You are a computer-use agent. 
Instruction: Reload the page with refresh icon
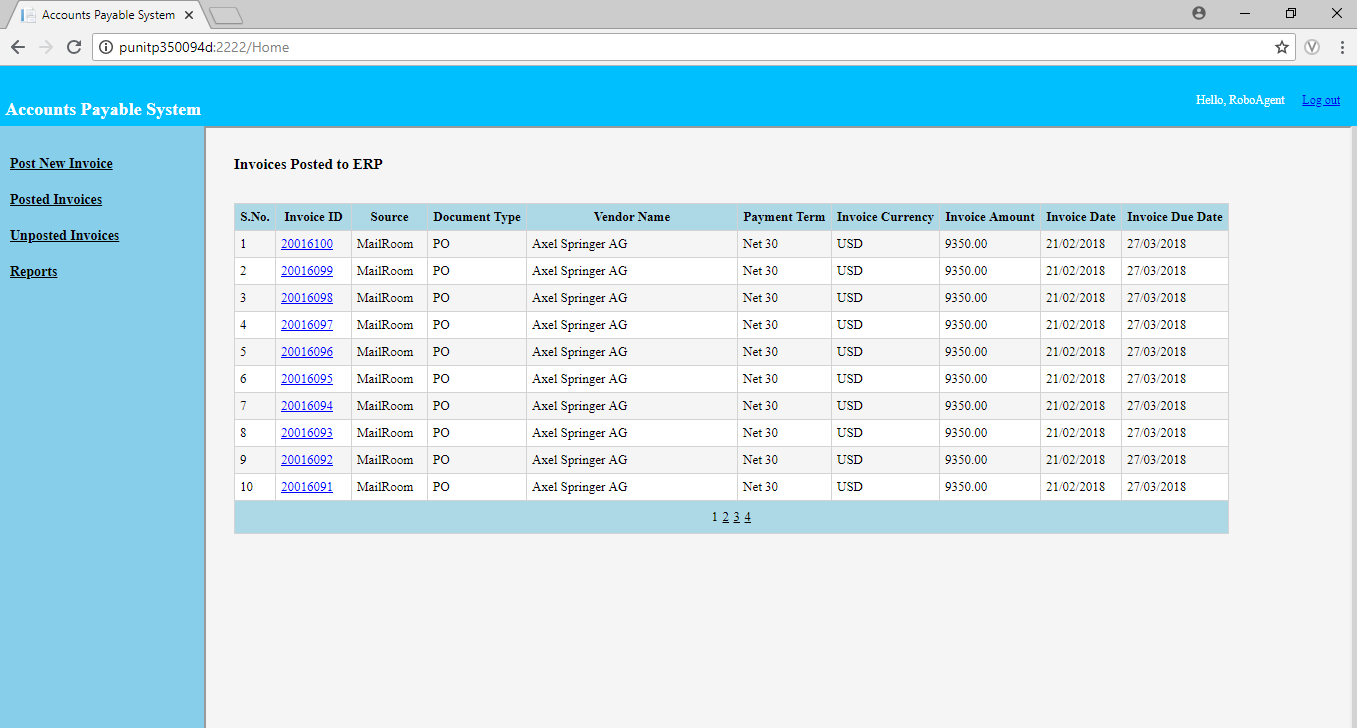(73, 47)
